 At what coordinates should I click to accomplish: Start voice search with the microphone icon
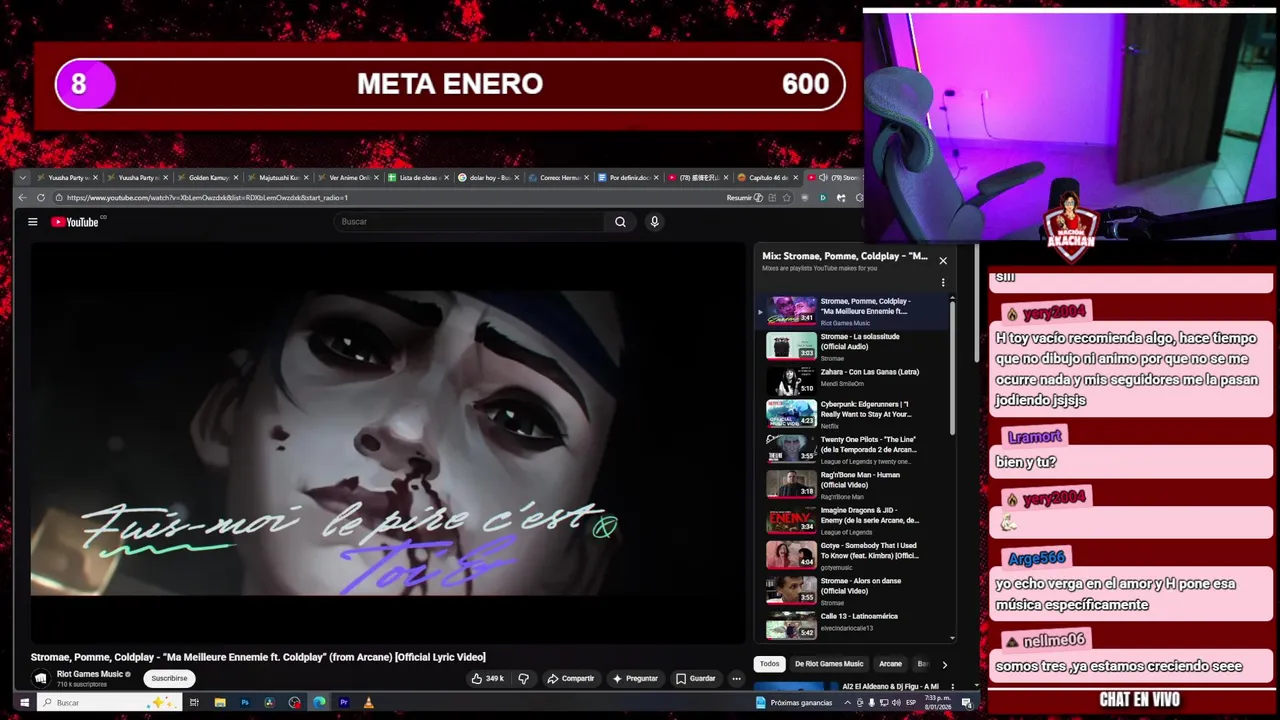click(654, 222)
